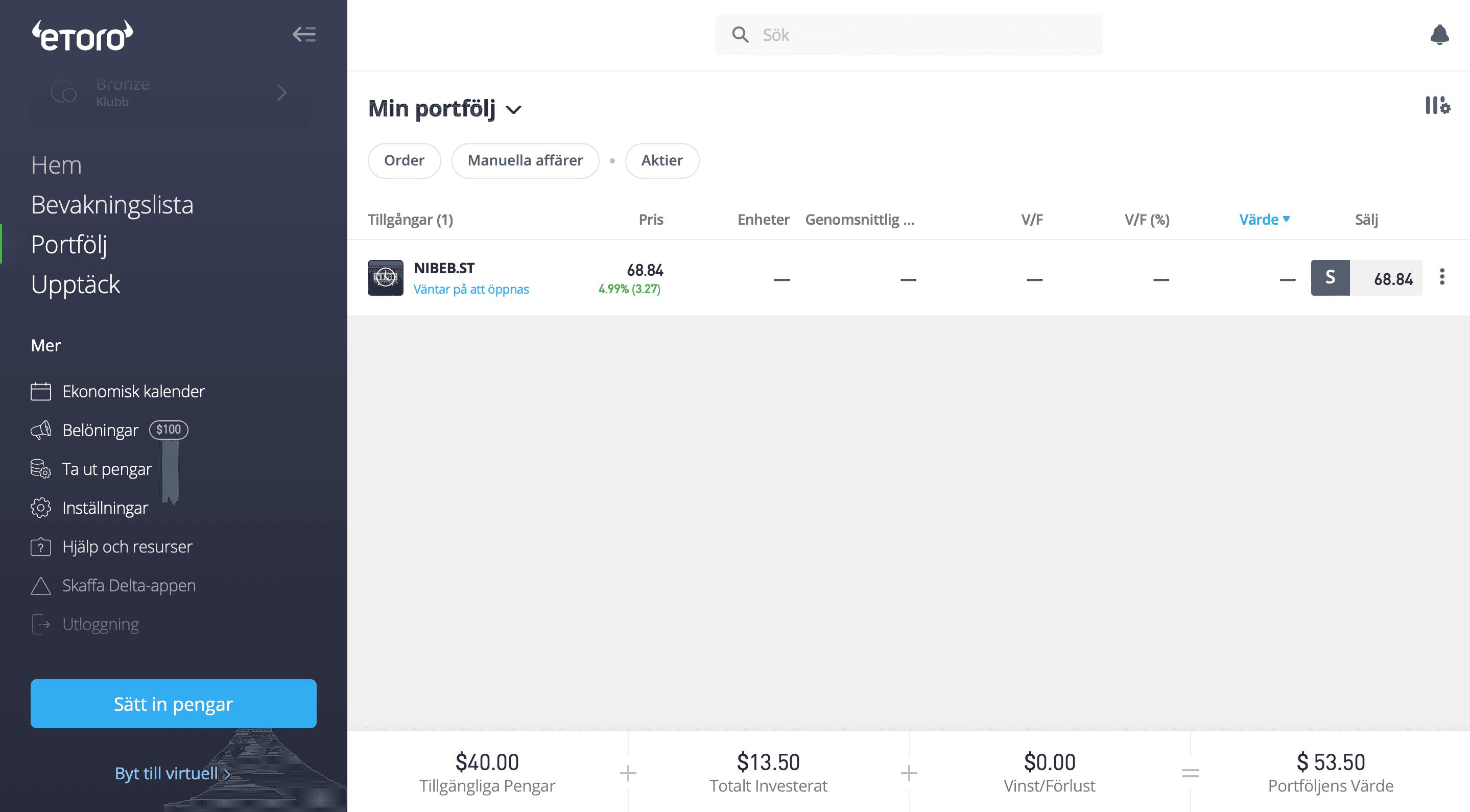Toggle the Order filter chip
This screenshot has width=1470, height=812.
pos(404,160)
